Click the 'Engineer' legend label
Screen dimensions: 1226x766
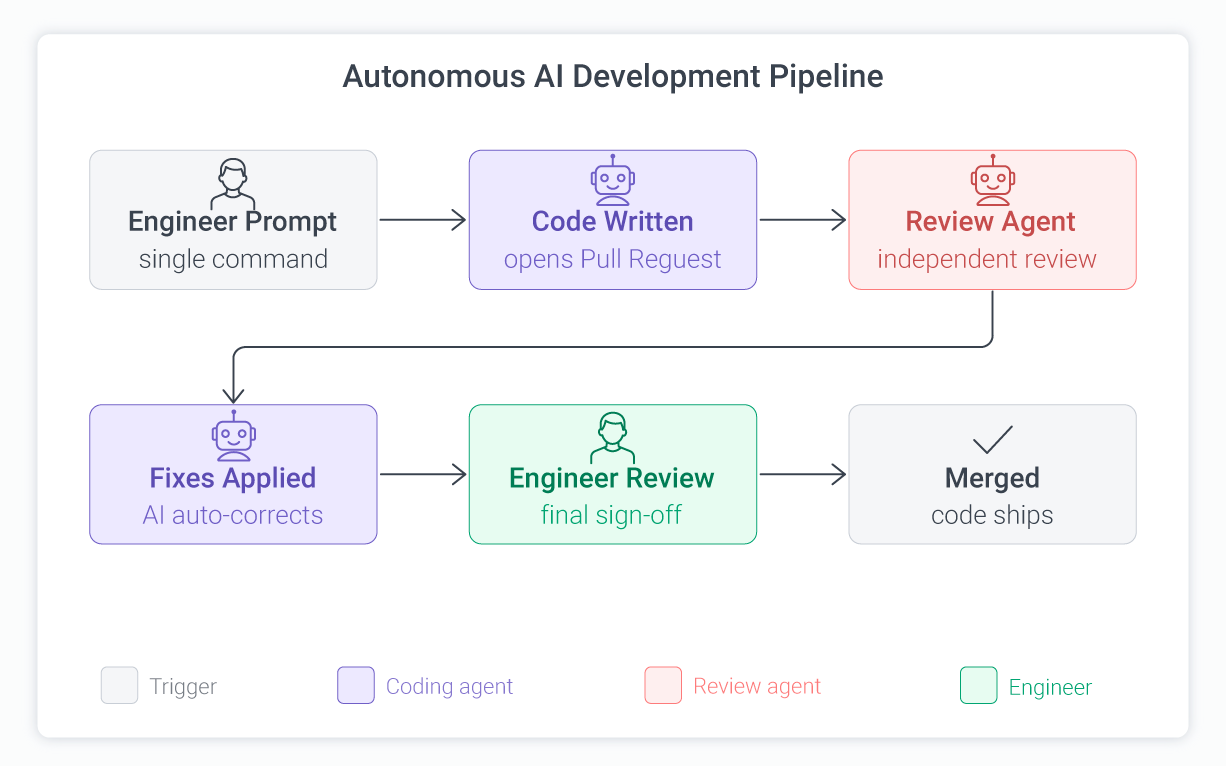tap(1050, 688)
